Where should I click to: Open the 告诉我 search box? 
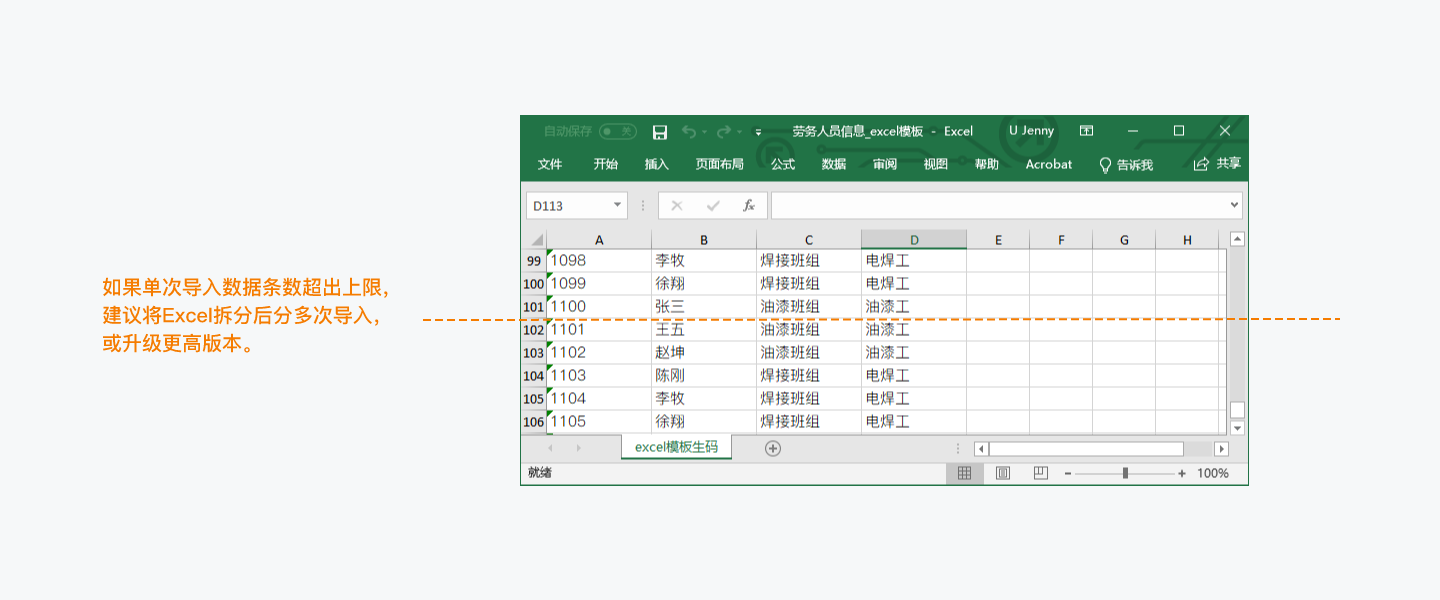coord(1126,165)
